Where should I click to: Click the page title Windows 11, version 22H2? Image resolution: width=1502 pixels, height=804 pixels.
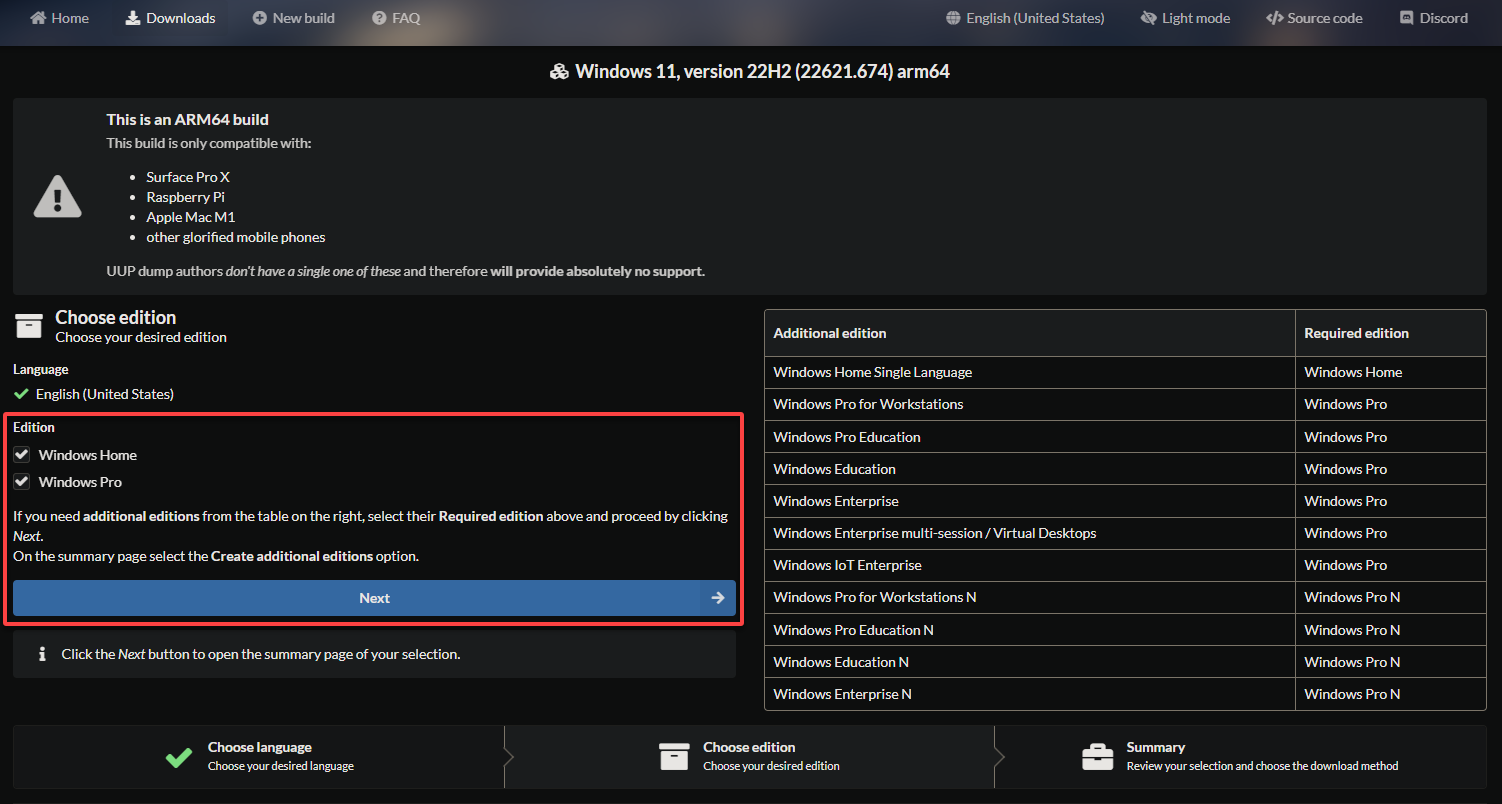pyautogui.click(x=762, y=72)
